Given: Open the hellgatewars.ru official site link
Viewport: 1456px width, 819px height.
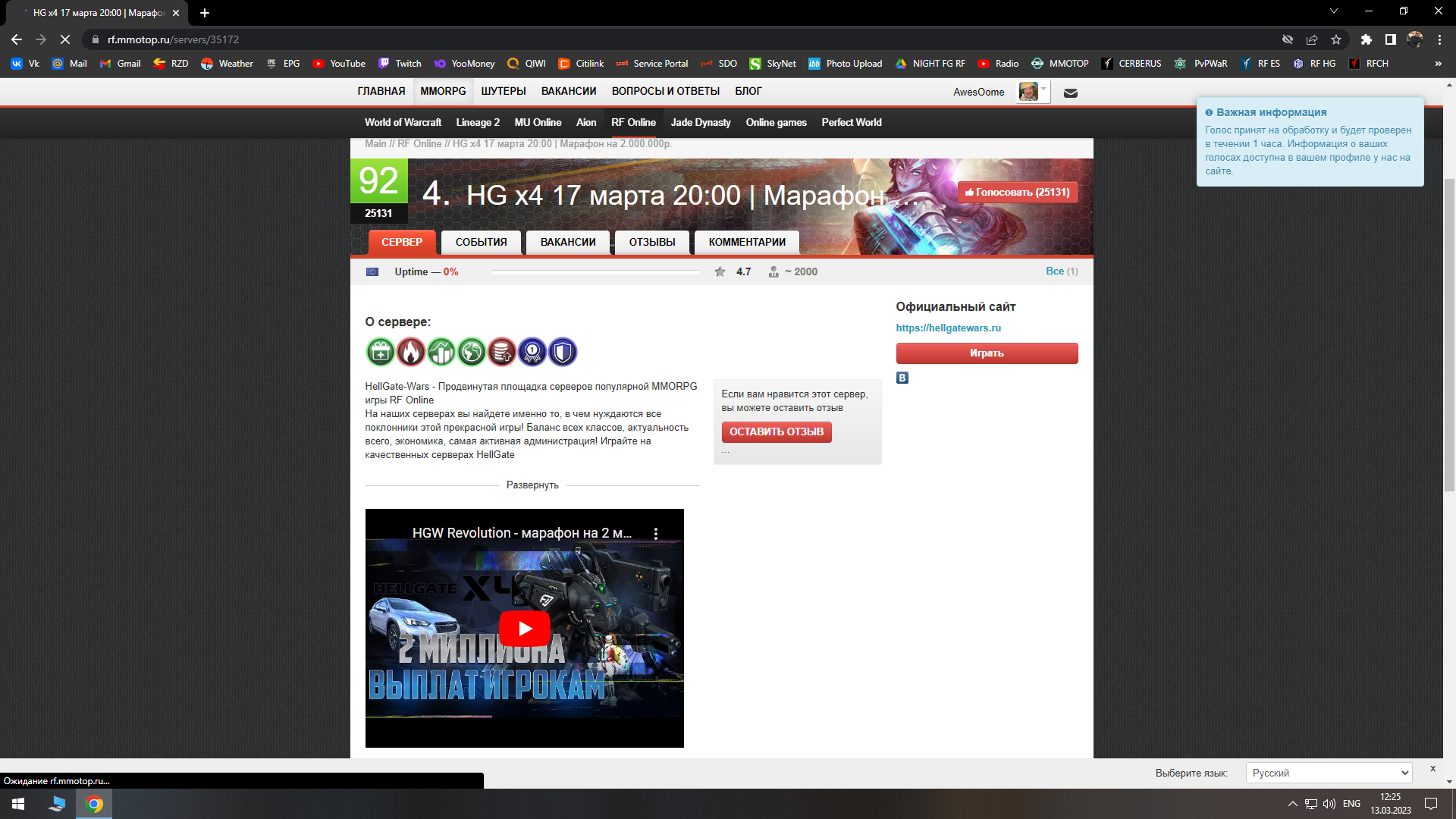Looking at the screenshot, I should pos(948,328).
